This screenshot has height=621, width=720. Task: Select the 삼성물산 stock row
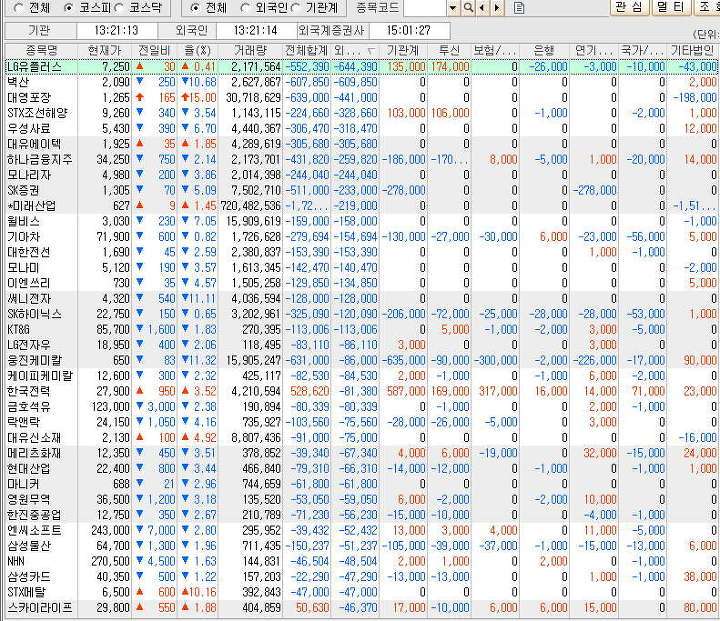tap(361, 546)
